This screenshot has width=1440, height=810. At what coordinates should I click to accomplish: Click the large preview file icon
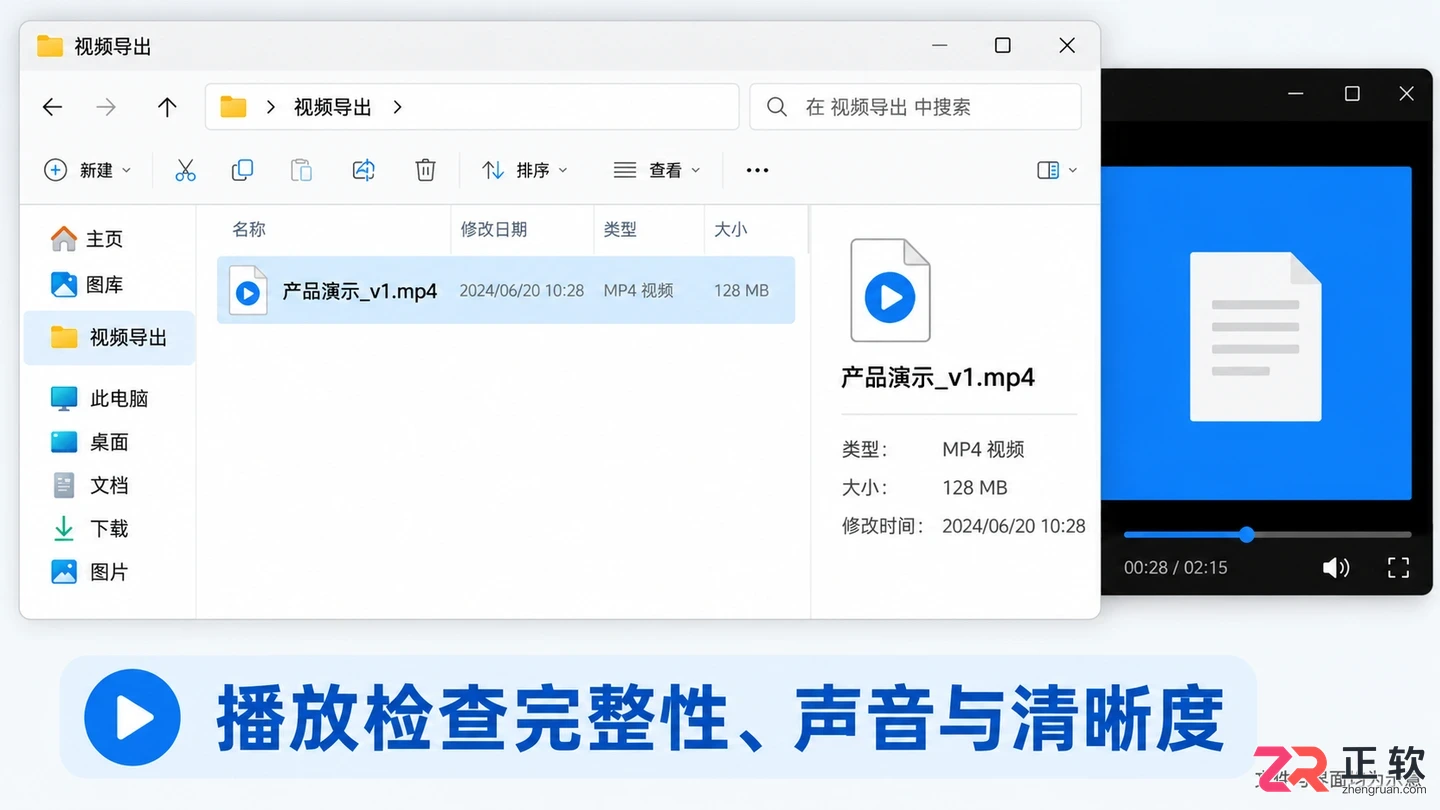tap(890, 291)
